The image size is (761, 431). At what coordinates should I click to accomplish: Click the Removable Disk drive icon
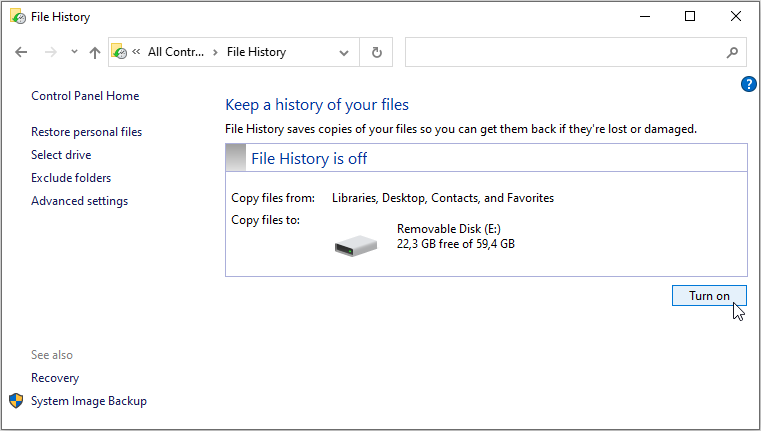[356, 243]
